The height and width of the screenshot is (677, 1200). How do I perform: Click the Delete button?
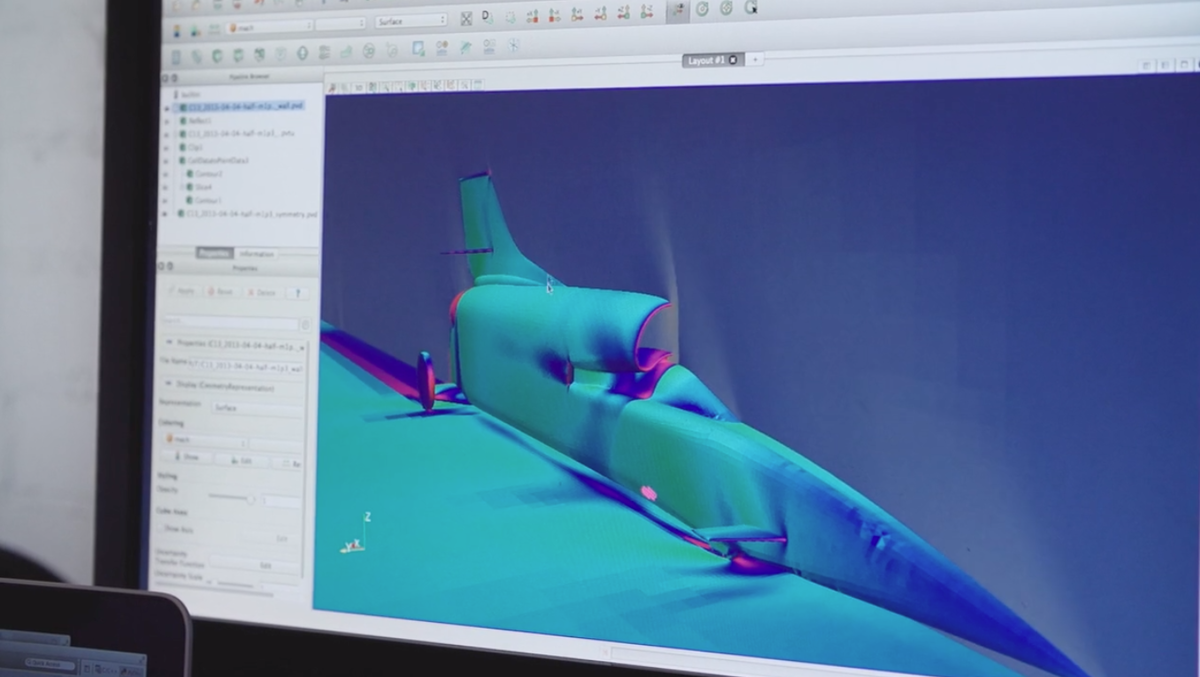[x=262, y=292]
